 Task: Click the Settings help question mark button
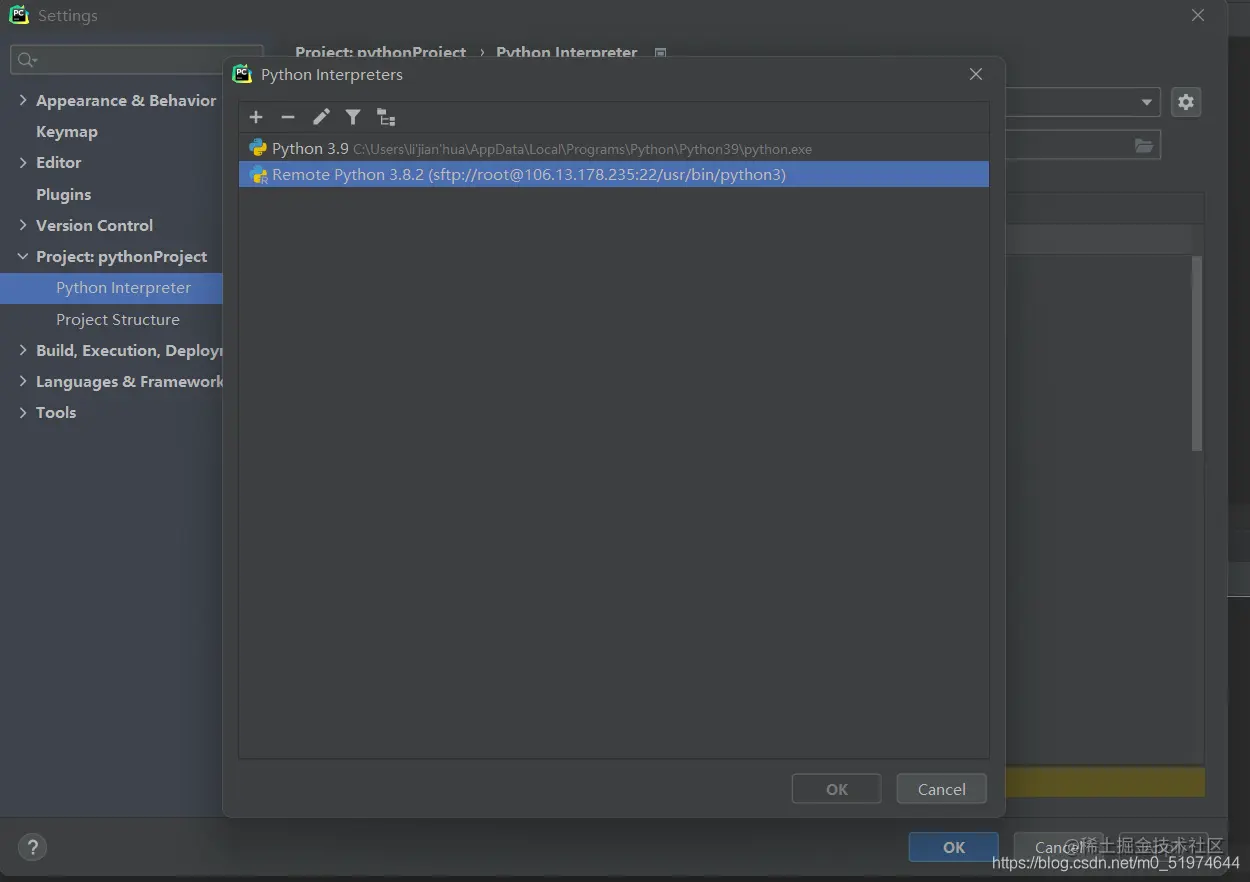point(33,848)
